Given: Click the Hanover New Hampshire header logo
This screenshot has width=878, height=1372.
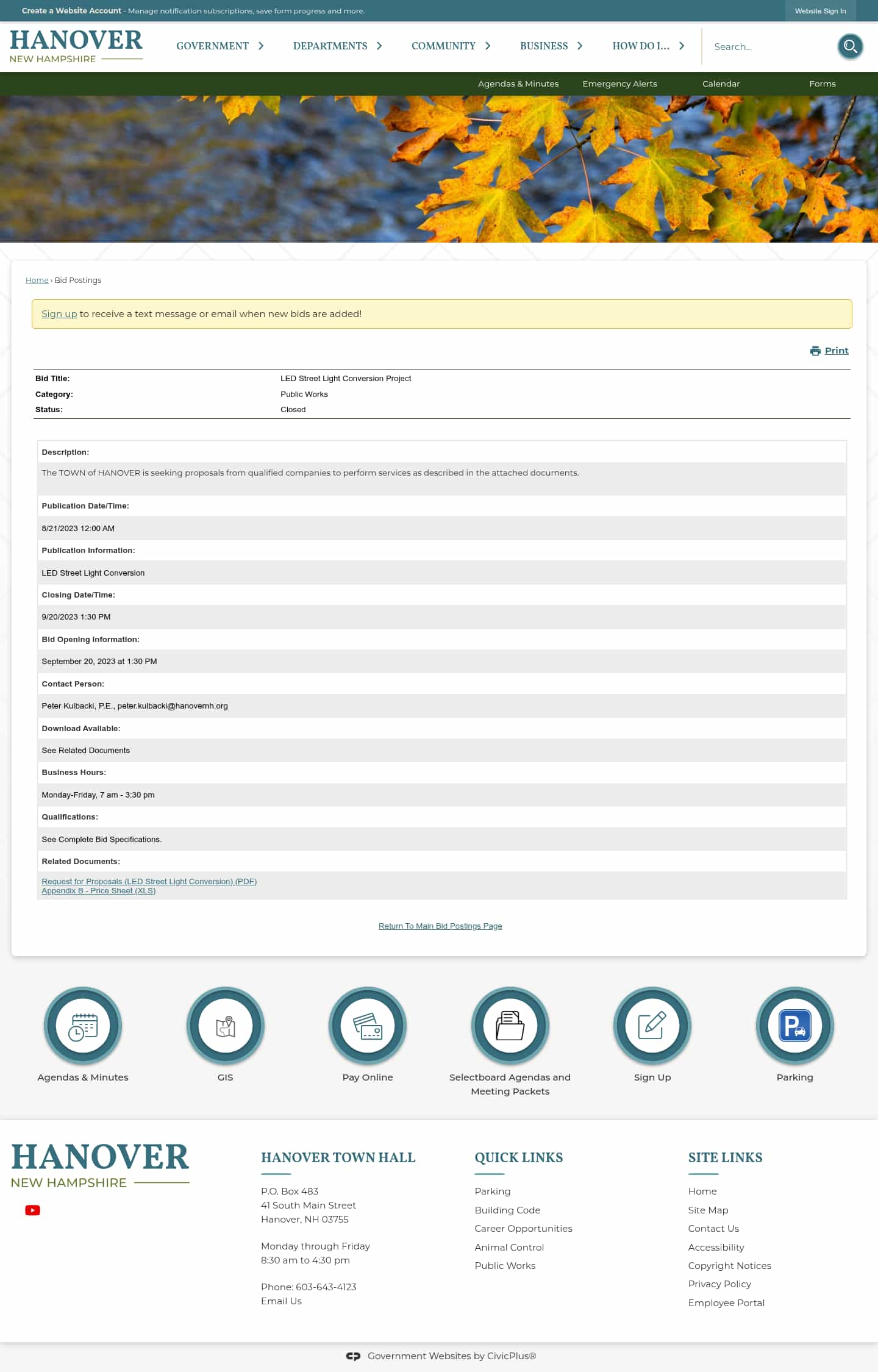Looking at the screenshot, I should [76, 46].
